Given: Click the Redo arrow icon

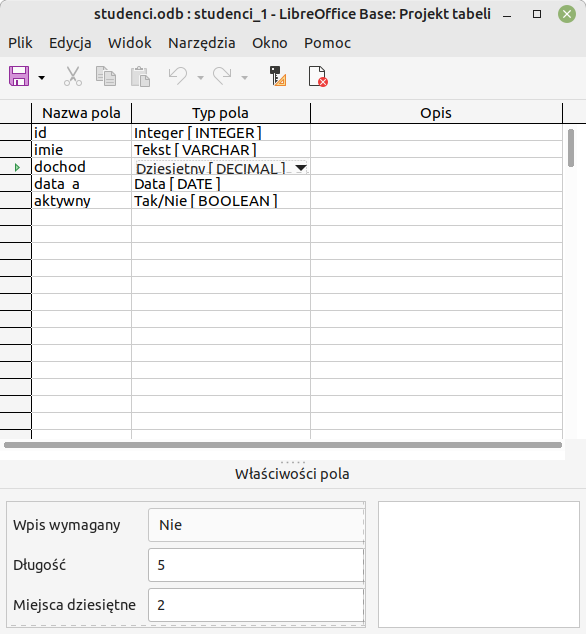Looking at the screenshot, I should coord(222,76).
